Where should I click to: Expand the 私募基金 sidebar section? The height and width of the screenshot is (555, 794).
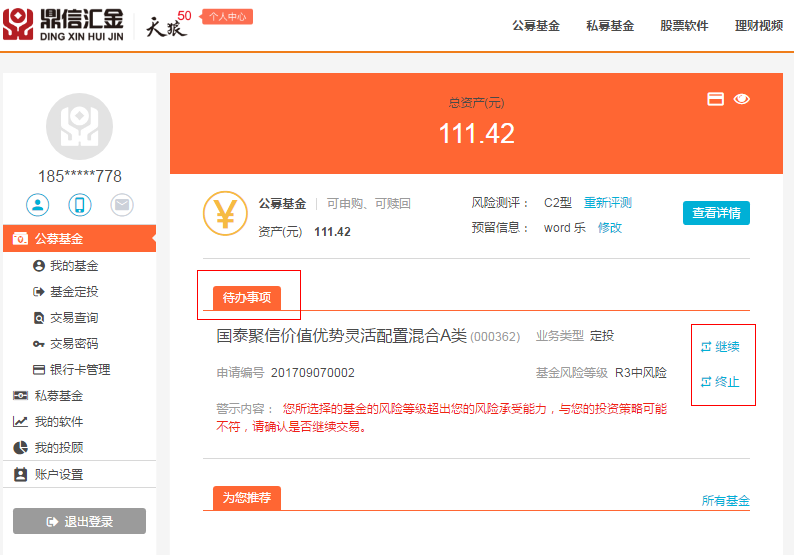58,396
